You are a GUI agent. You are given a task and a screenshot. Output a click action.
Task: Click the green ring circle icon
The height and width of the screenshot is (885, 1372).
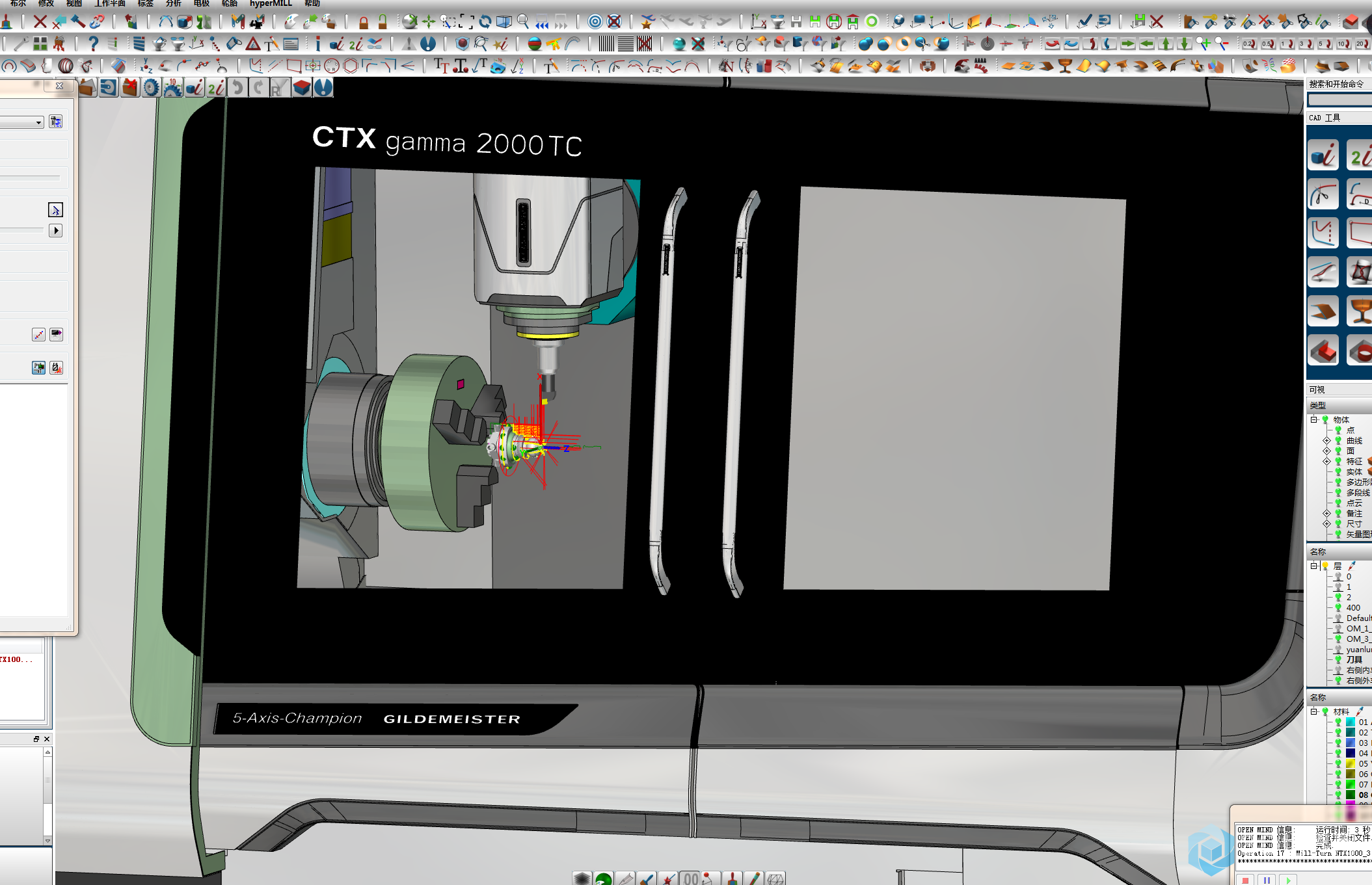pyautogui.click(x=872, y=22)
